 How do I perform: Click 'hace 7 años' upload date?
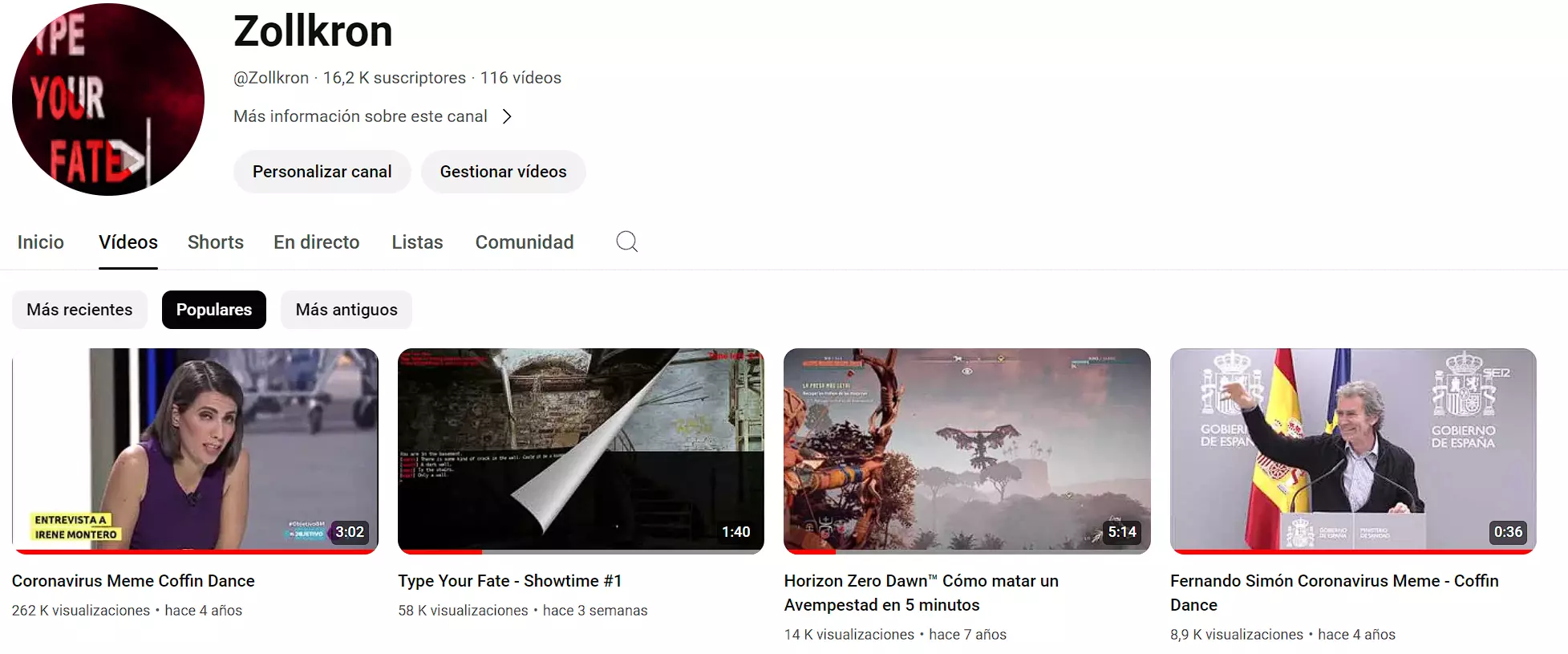[x=967, y=635]
